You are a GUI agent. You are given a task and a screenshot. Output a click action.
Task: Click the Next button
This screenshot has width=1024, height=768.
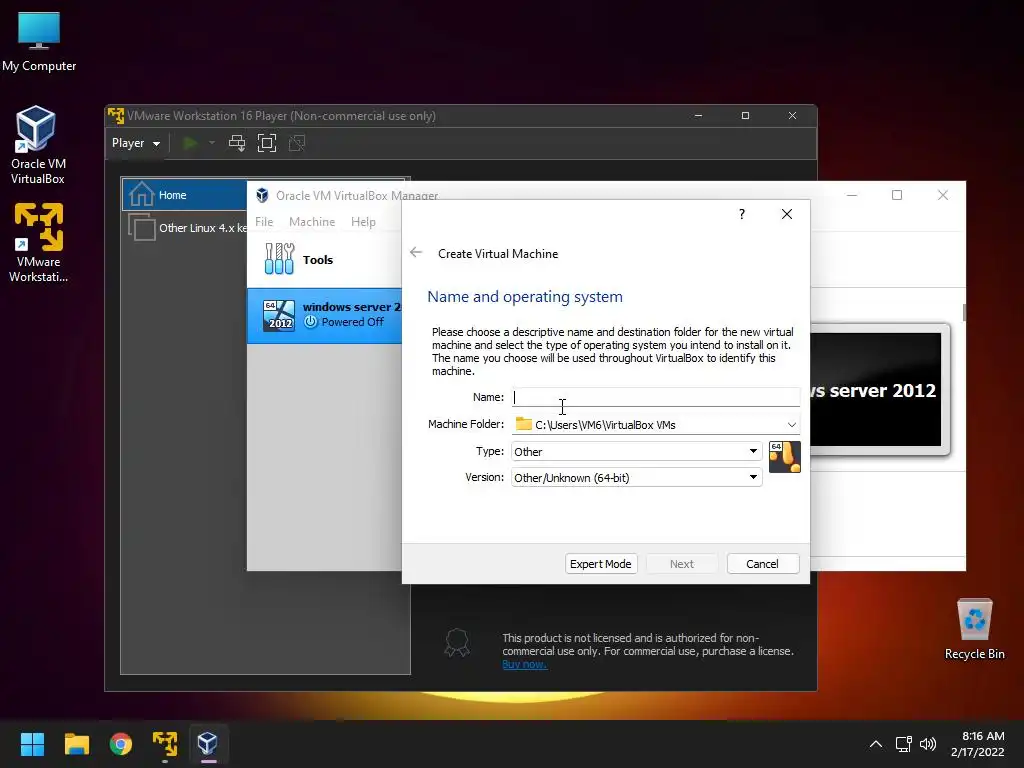pos(682,564)
